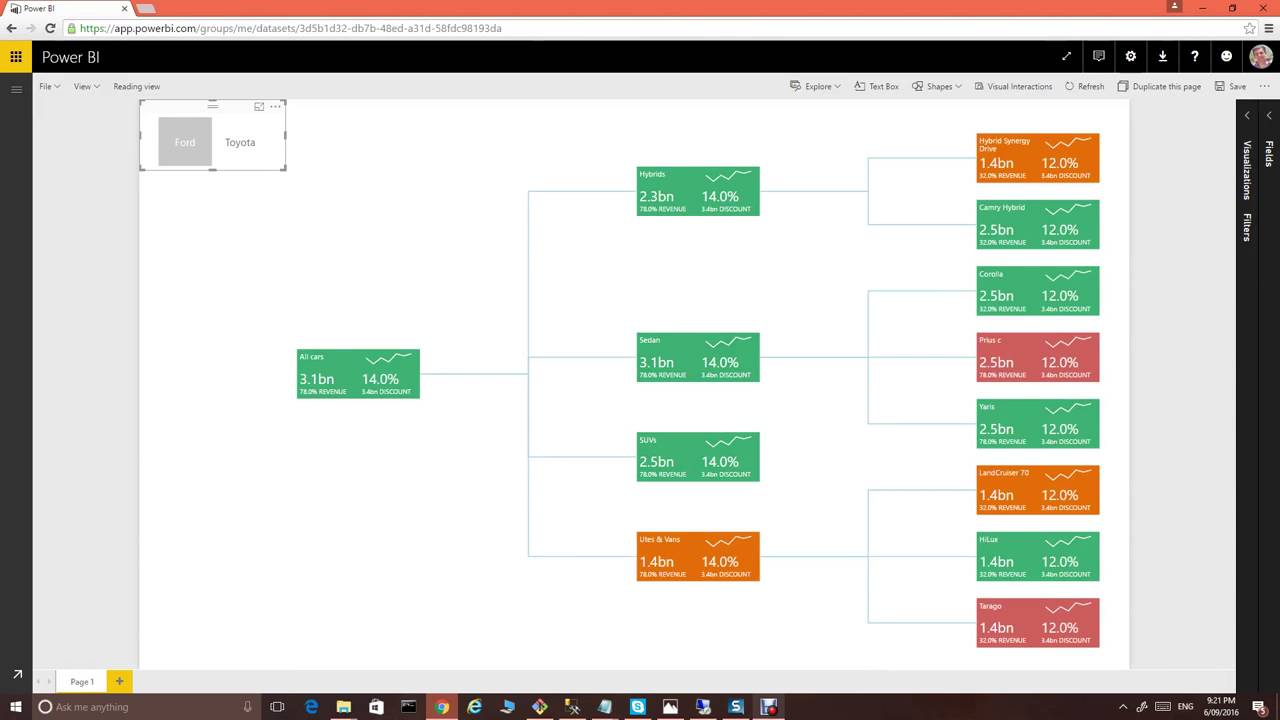Image resolution: width=1280 pixels, height=720 pixels.
Task: Open the user profile picture
Action: coord(1260,57)
